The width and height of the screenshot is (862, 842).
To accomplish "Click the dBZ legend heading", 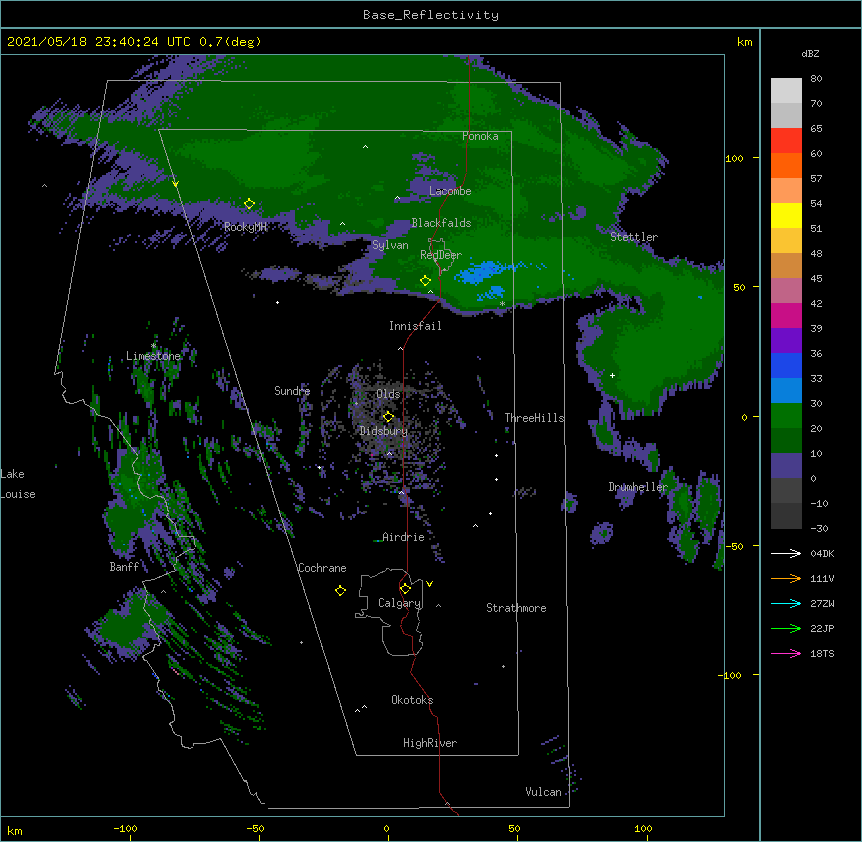I will click(810, 54).
